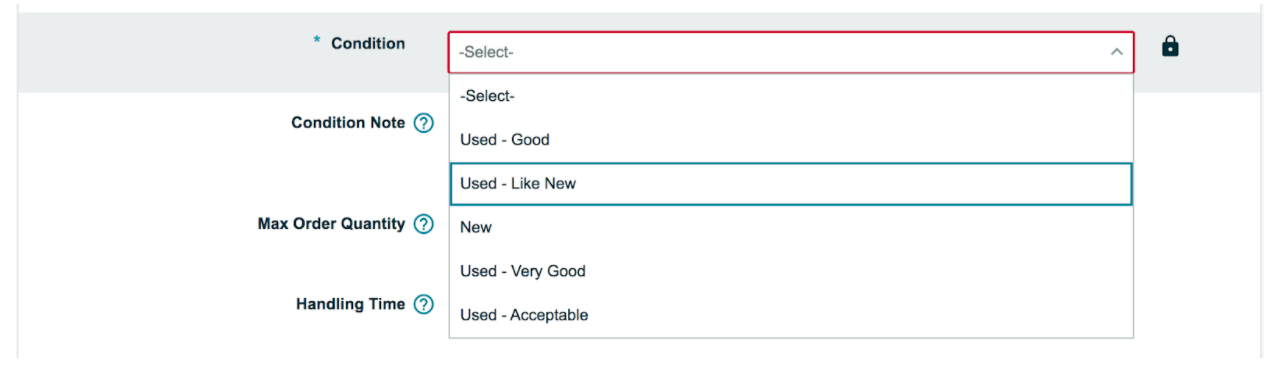Click the lock icon beside the Condition field

point(1170,46)
